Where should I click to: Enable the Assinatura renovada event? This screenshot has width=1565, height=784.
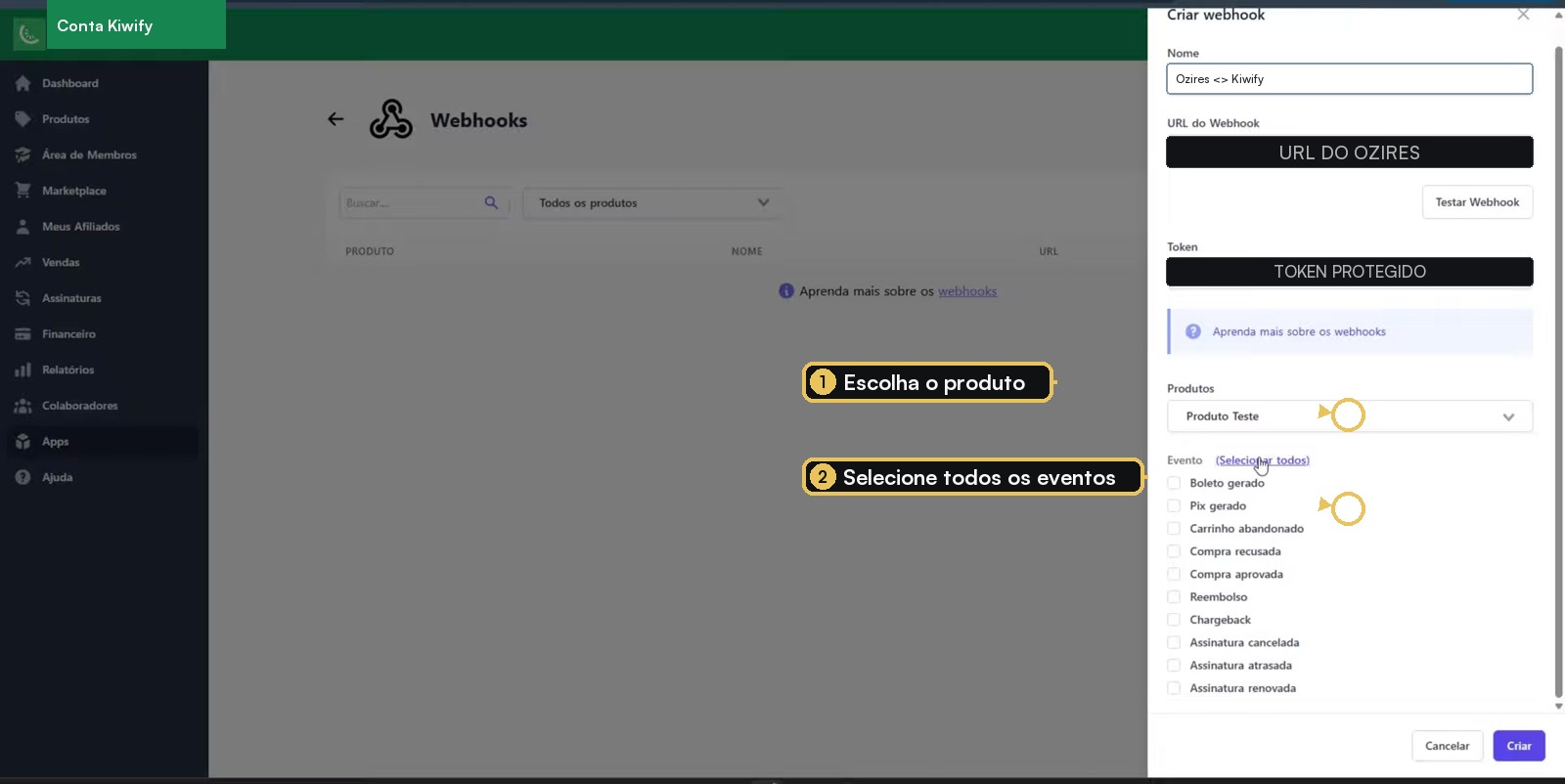point(1174,688)
